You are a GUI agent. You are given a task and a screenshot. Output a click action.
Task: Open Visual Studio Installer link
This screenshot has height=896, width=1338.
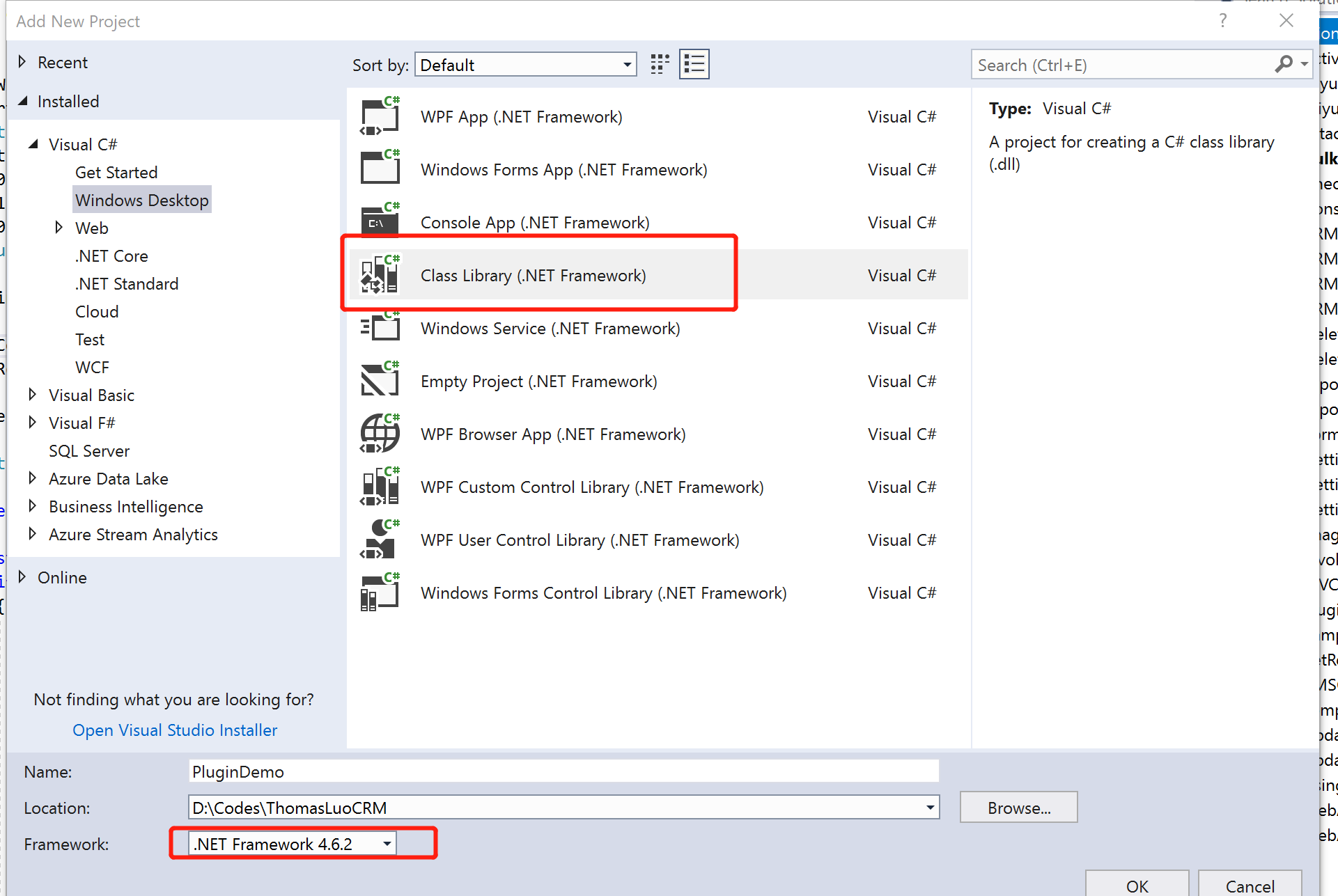(175, 730)
